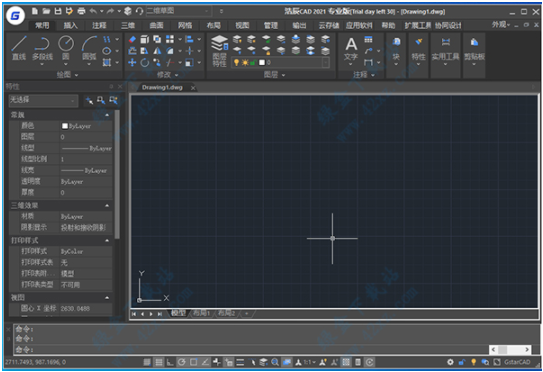Click the 帮助 help tab
Viewport: 543px width, 372px height.
[388, 25]
